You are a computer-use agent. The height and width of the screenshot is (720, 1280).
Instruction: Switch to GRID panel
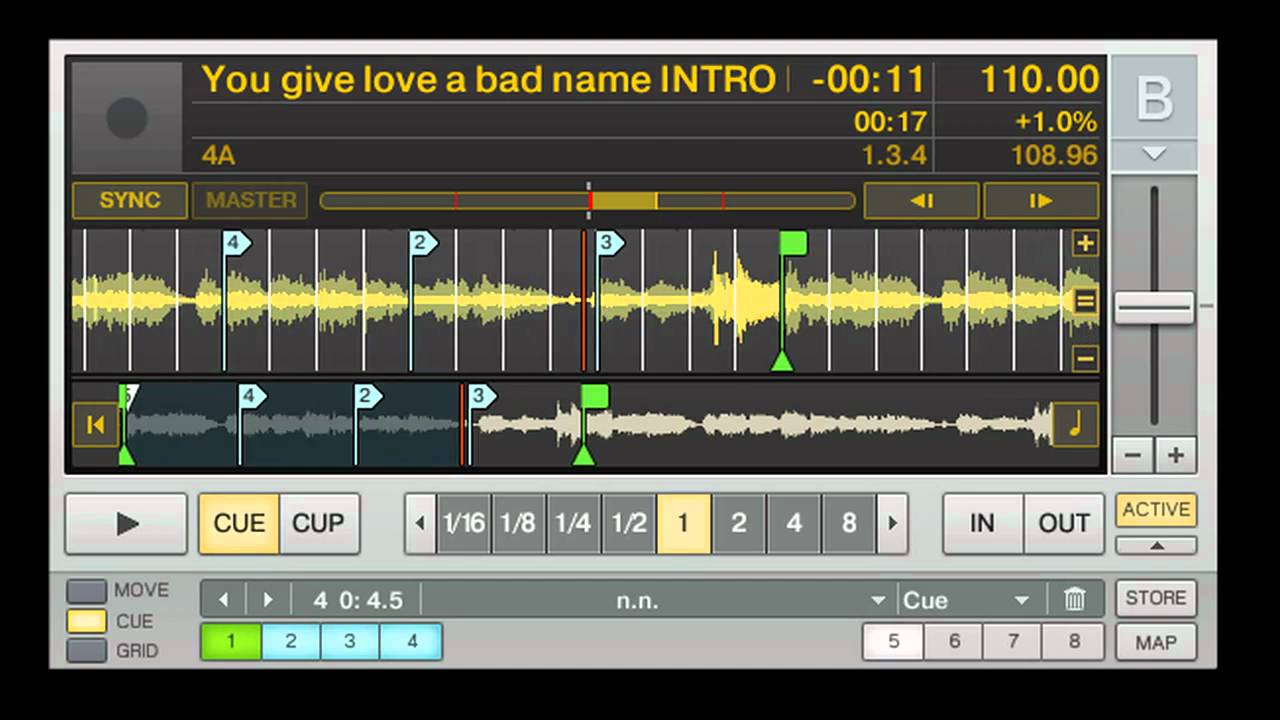coord(86,650)
